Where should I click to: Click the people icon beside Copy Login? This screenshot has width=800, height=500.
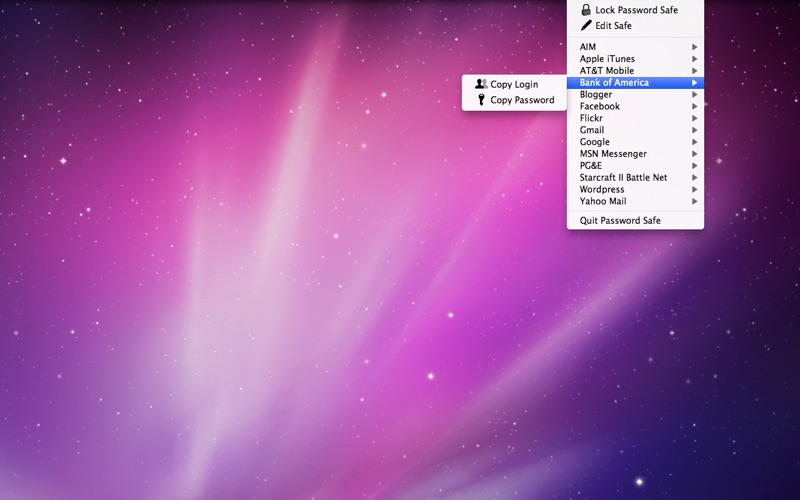click(x=481, y=85)
